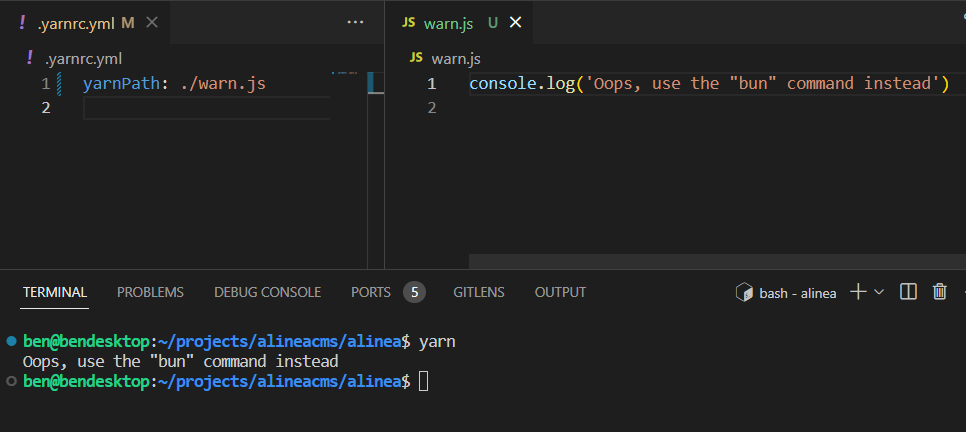
Task: Open the left editor group's more actions ellipsis
Action: (355, 23)
